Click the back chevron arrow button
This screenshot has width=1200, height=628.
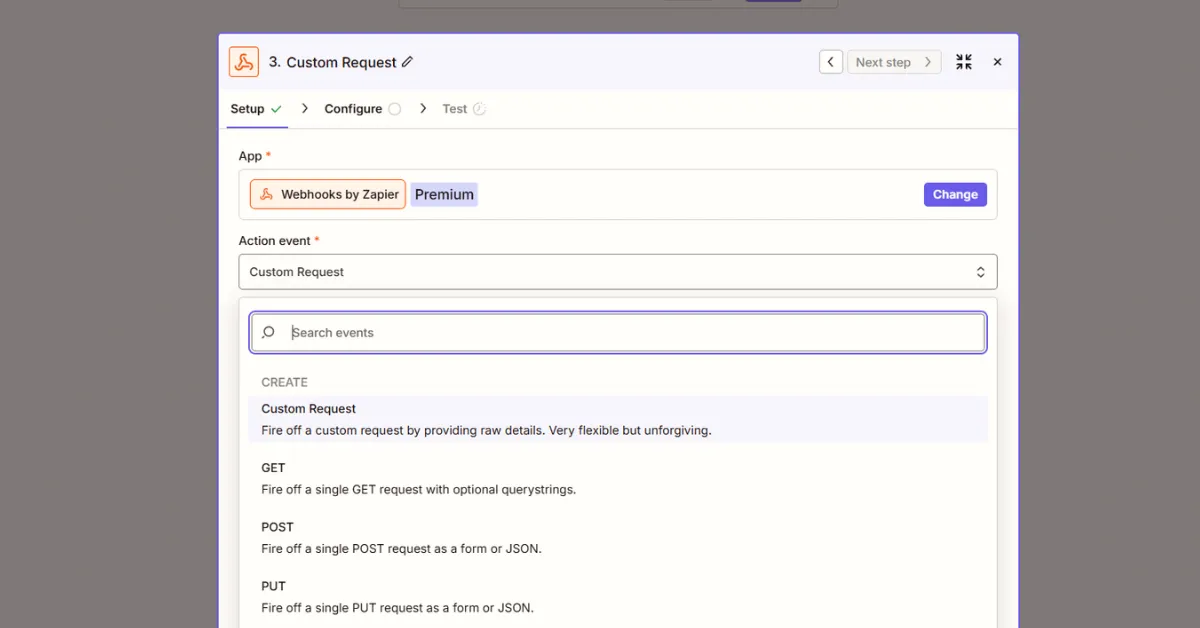tap(831, 61)
